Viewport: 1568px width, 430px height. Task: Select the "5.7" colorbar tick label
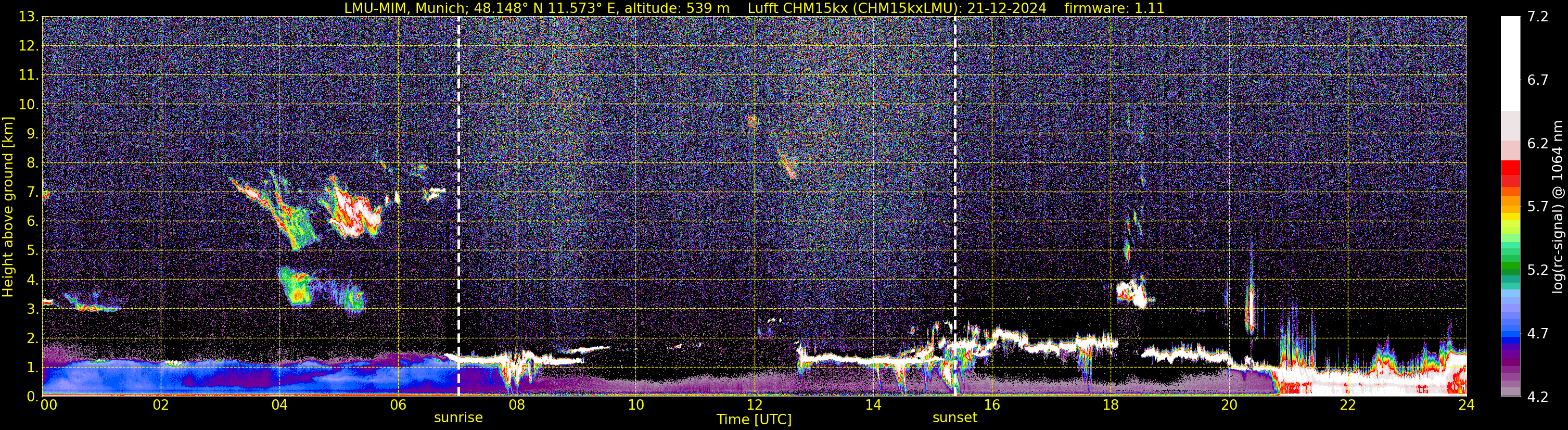(x=1538, y=207)
